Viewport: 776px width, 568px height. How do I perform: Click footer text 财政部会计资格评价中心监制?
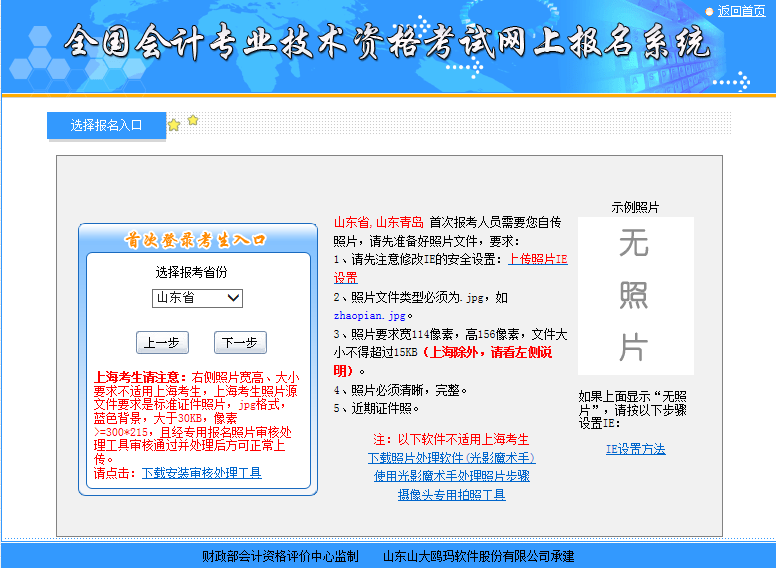coord(280,556)
